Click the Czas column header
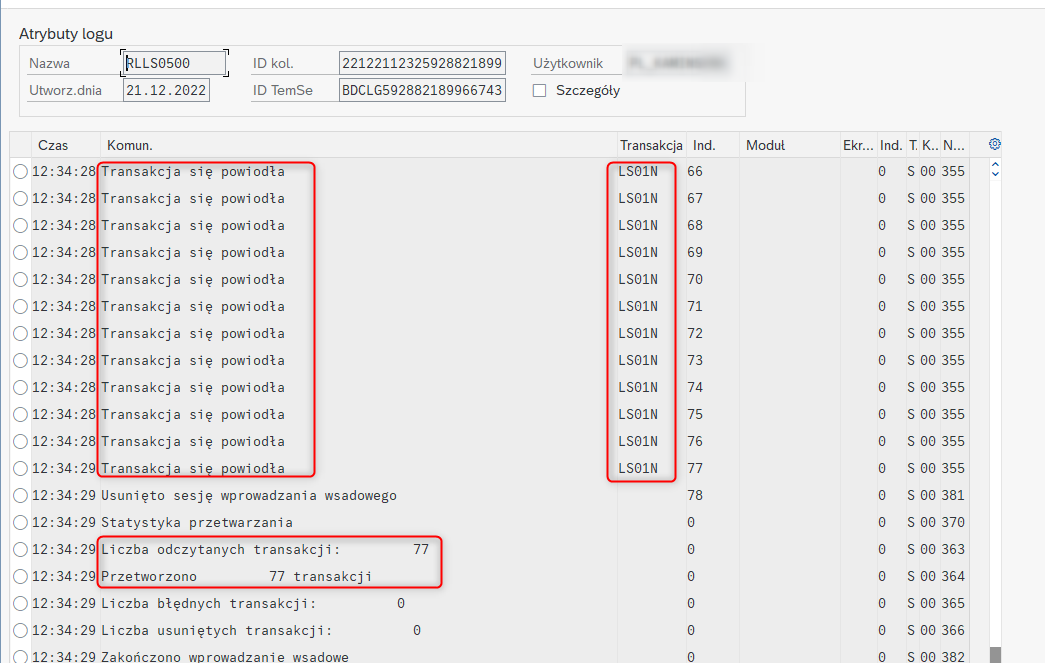Viewport: 1045px width, 663px height. click(x=53, y=145)
